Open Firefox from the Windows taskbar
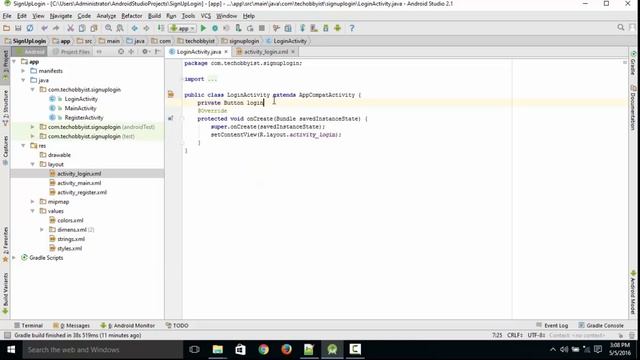Image resolution: width=640 pixels, height=360 pixels. click(x=287, y=349)
